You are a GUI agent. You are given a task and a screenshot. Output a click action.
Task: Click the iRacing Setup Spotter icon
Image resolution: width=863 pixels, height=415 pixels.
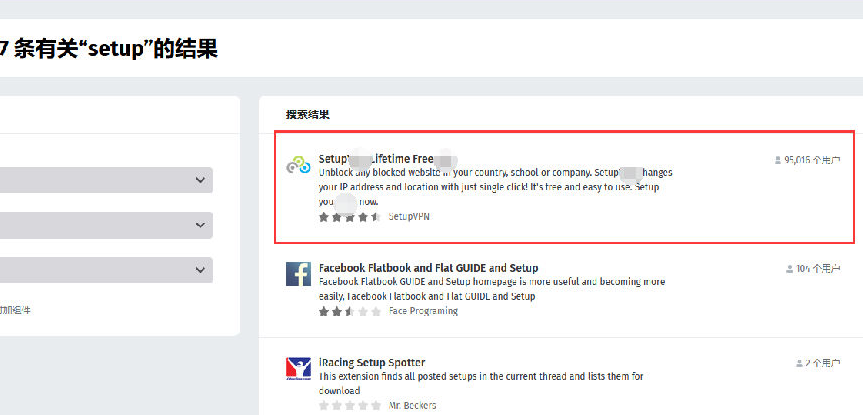click(298, 369)
